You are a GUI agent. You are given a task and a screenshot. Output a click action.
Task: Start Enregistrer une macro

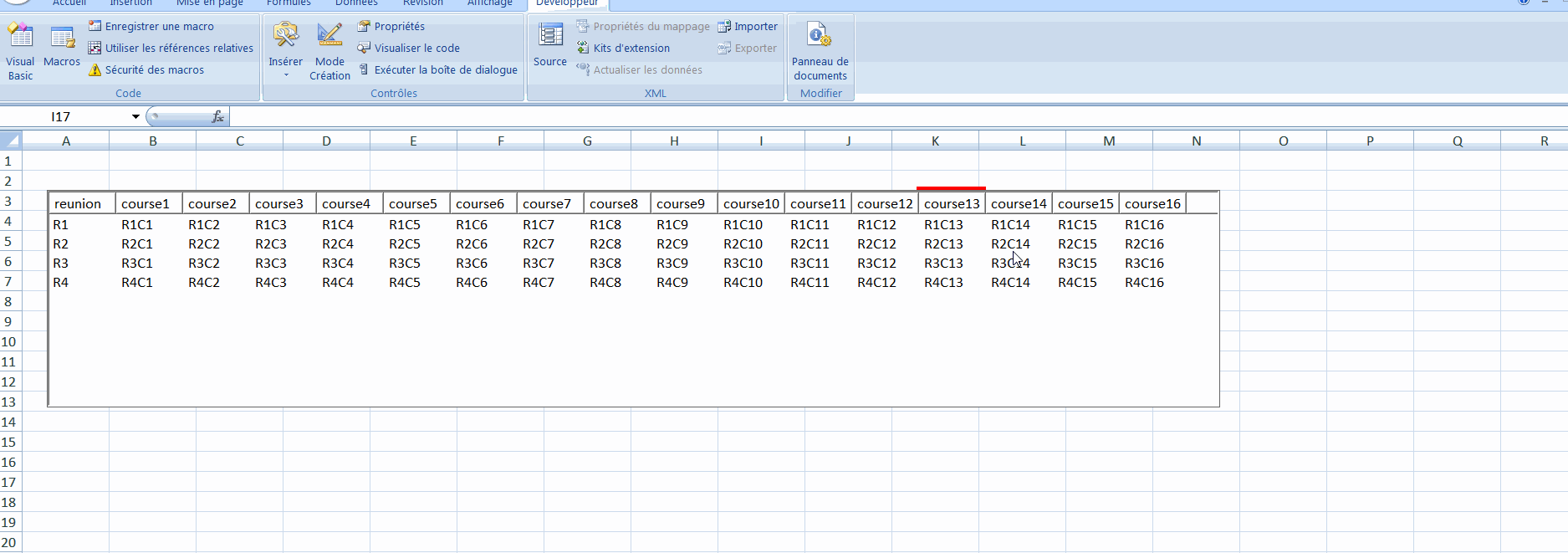151,26
